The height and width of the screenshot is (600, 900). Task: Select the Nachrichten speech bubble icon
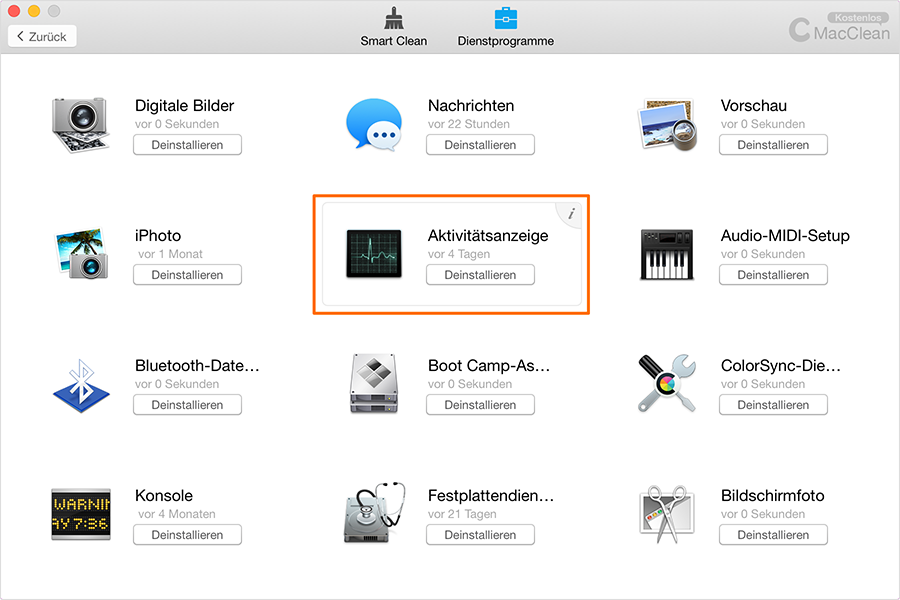374,125
